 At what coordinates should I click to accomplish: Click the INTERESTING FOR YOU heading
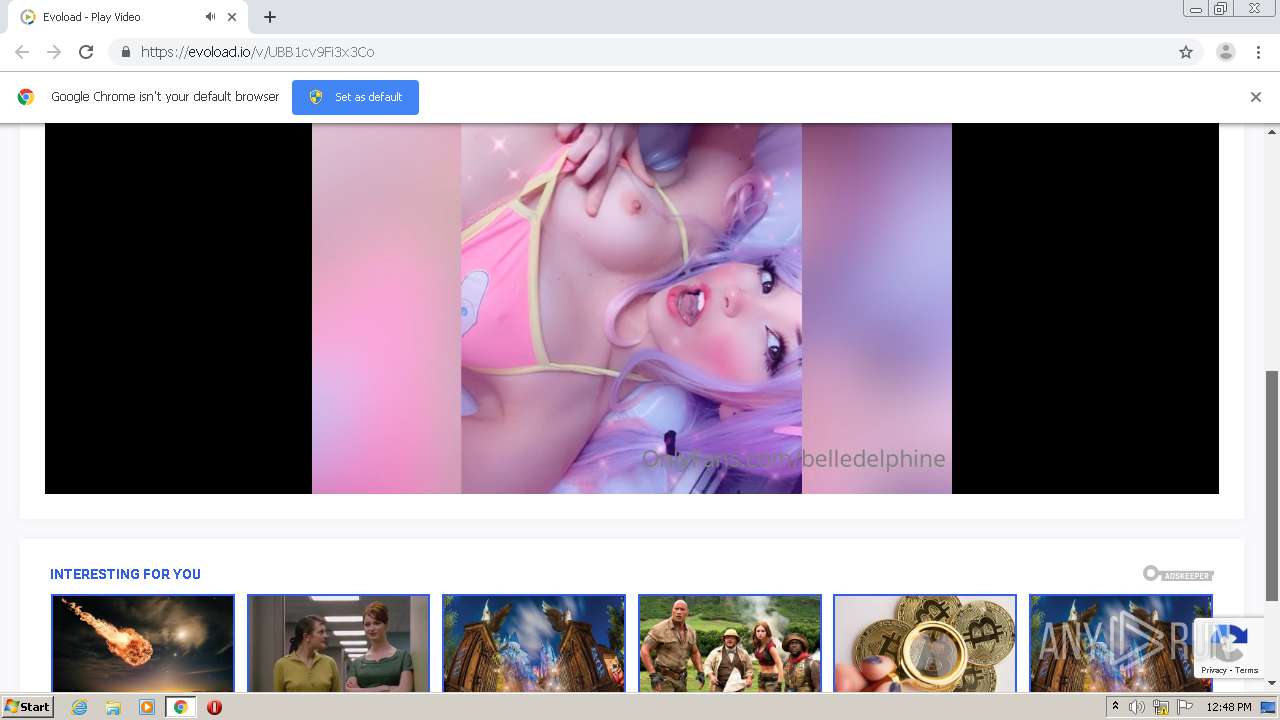tap(125, 574)
